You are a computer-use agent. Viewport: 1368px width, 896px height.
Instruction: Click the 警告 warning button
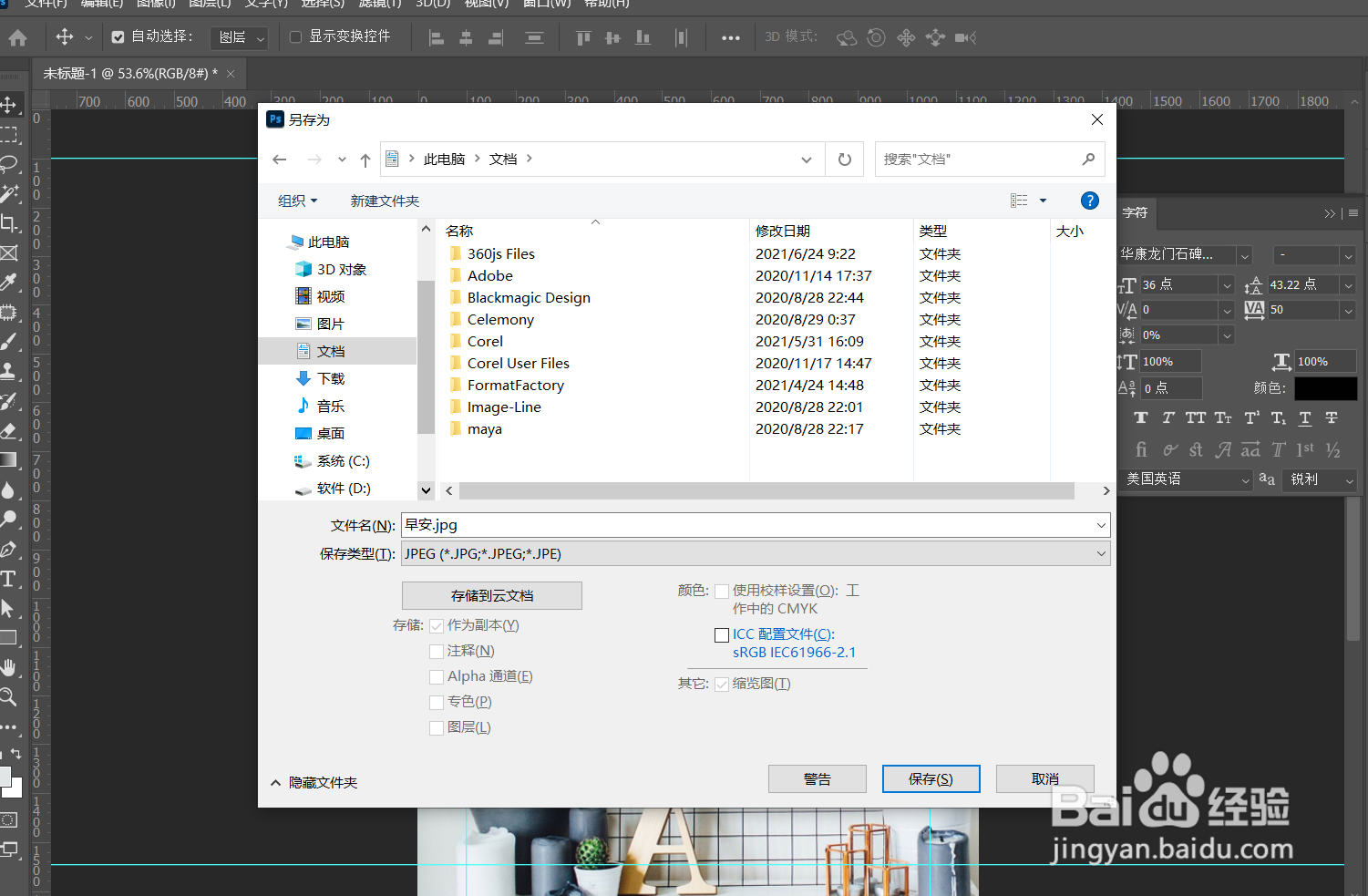click(818, 779)
